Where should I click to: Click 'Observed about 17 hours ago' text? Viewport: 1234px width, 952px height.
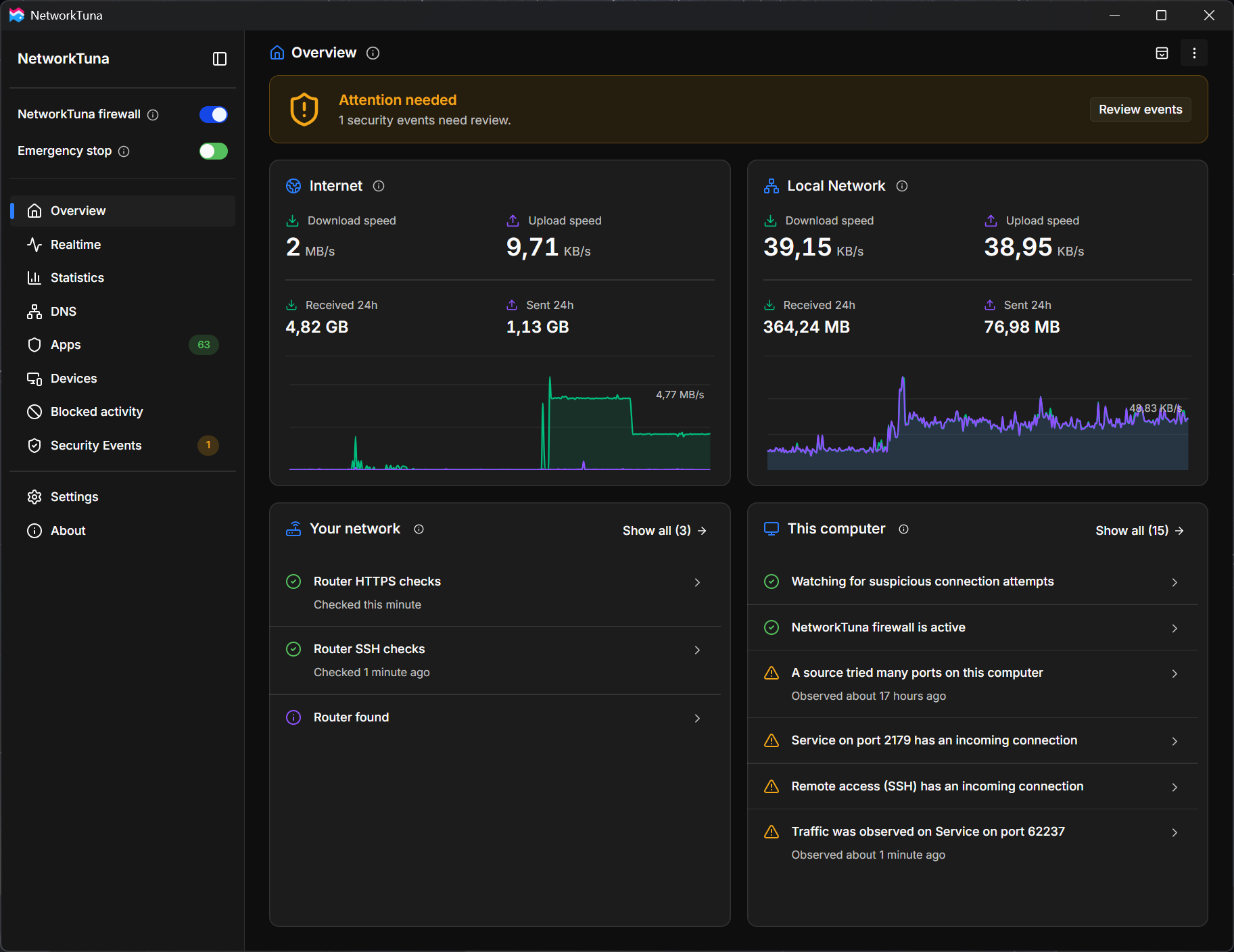pyautogui.click(x=869, y=696)
